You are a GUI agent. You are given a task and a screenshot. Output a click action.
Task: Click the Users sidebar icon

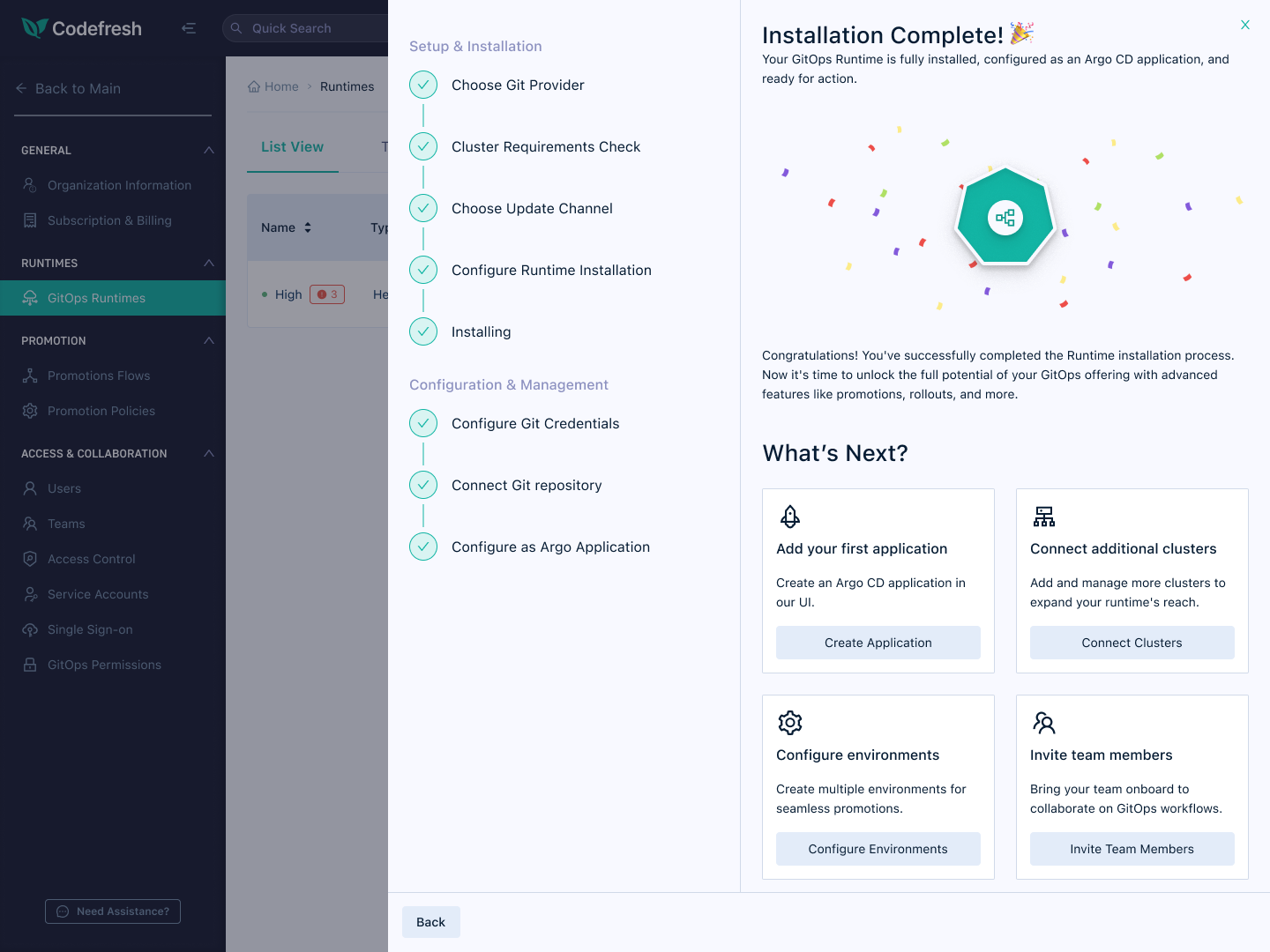(x=30, y=488)
